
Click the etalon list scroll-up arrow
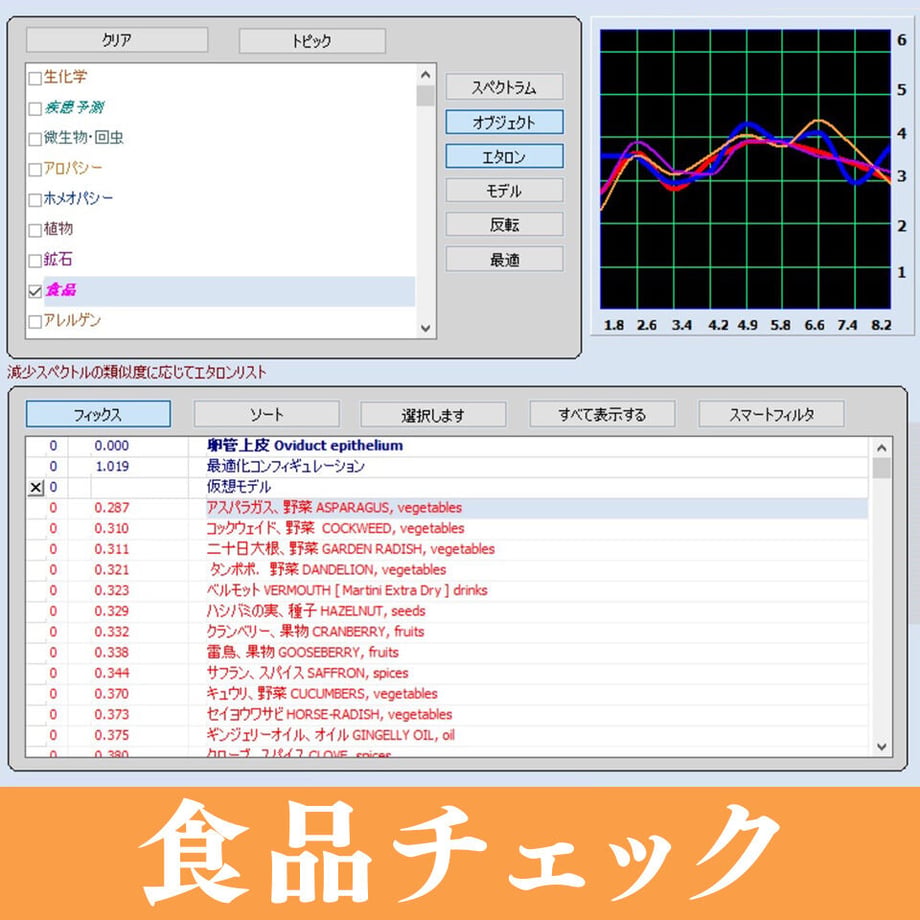(x=881, y=448)
